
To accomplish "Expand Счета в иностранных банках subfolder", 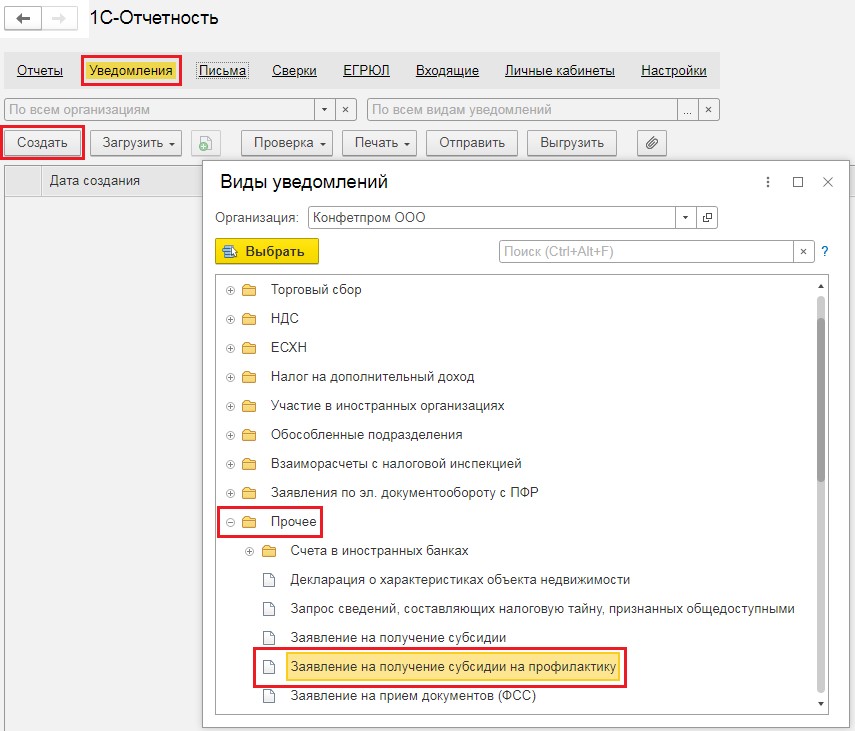I will (x=249, y=551).
